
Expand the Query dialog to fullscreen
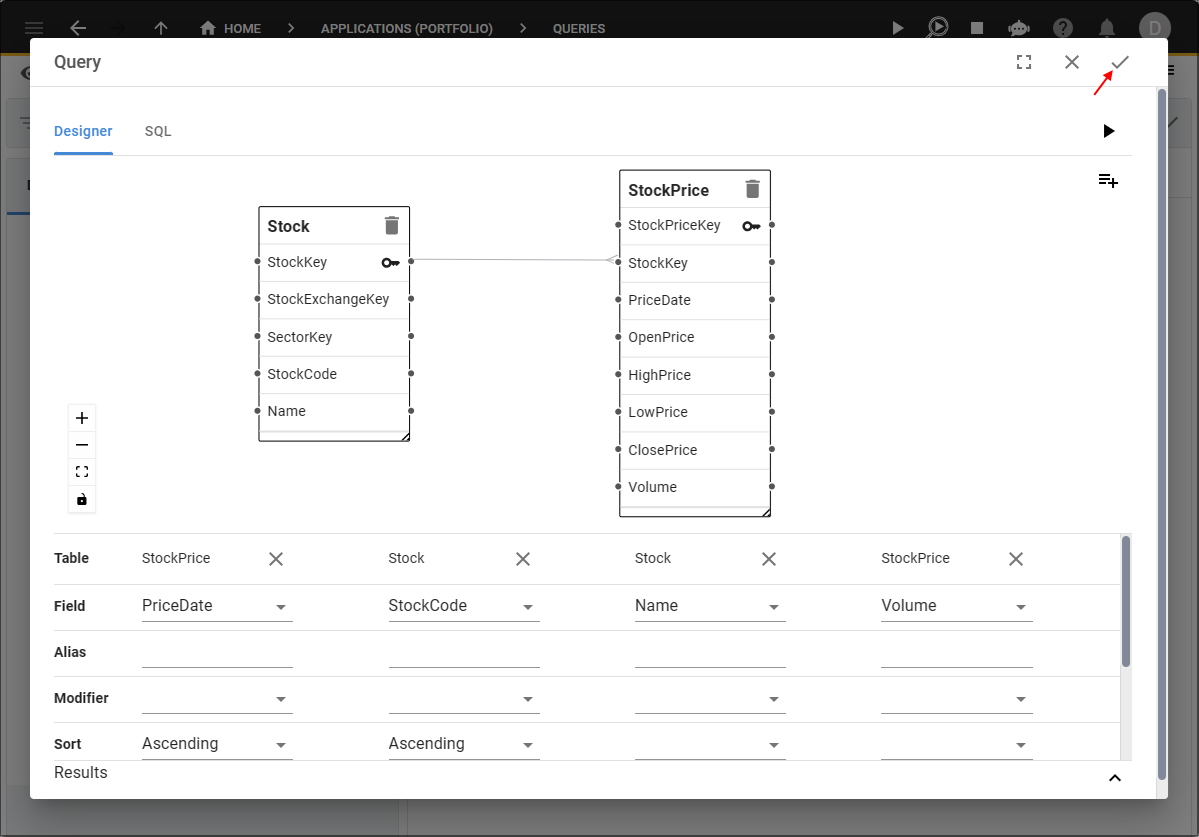[1024, 62]
